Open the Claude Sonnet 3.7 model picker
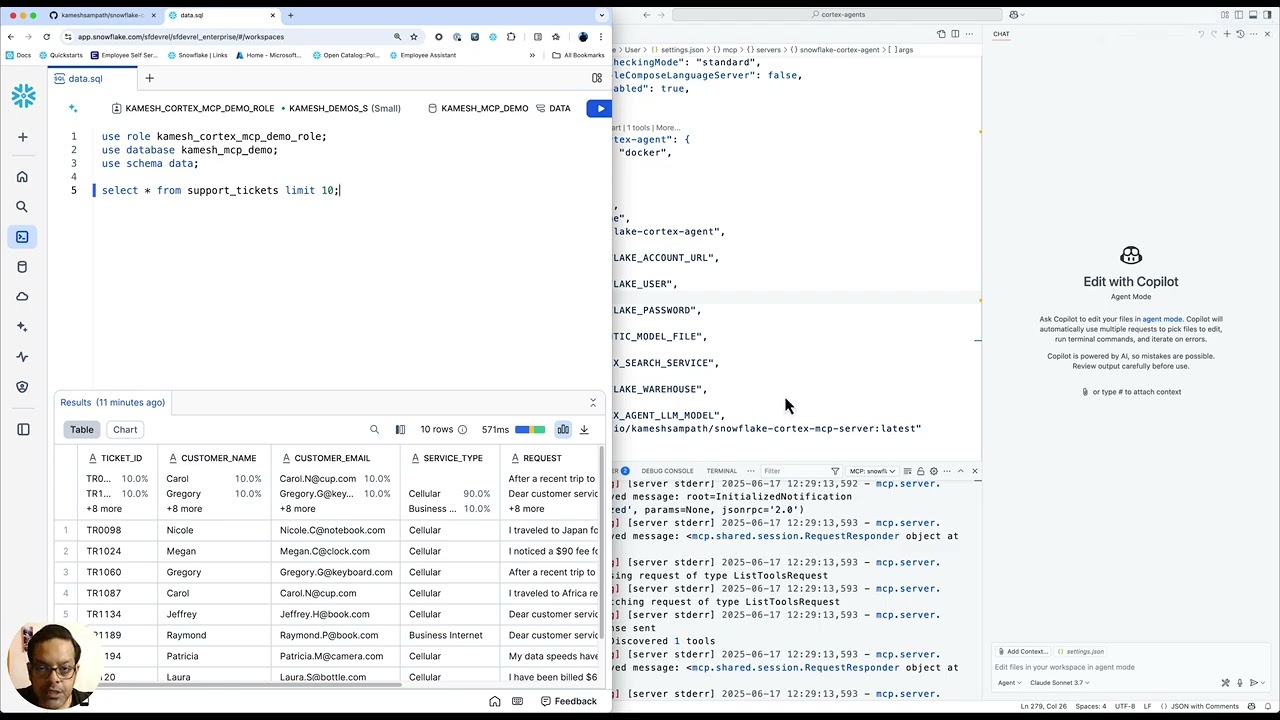This screenshot has width=1280, height=720. pyautogui.click(x=1059, y=683)
